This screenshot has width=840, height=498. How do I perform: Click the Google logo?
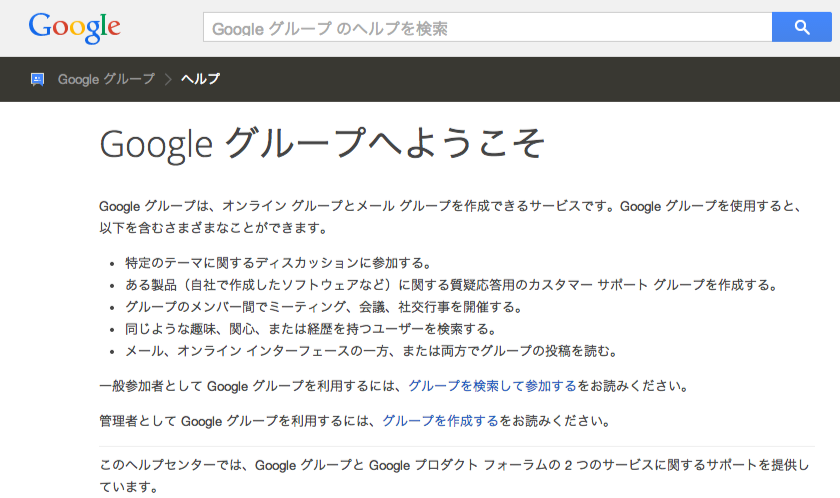point(74,28)
